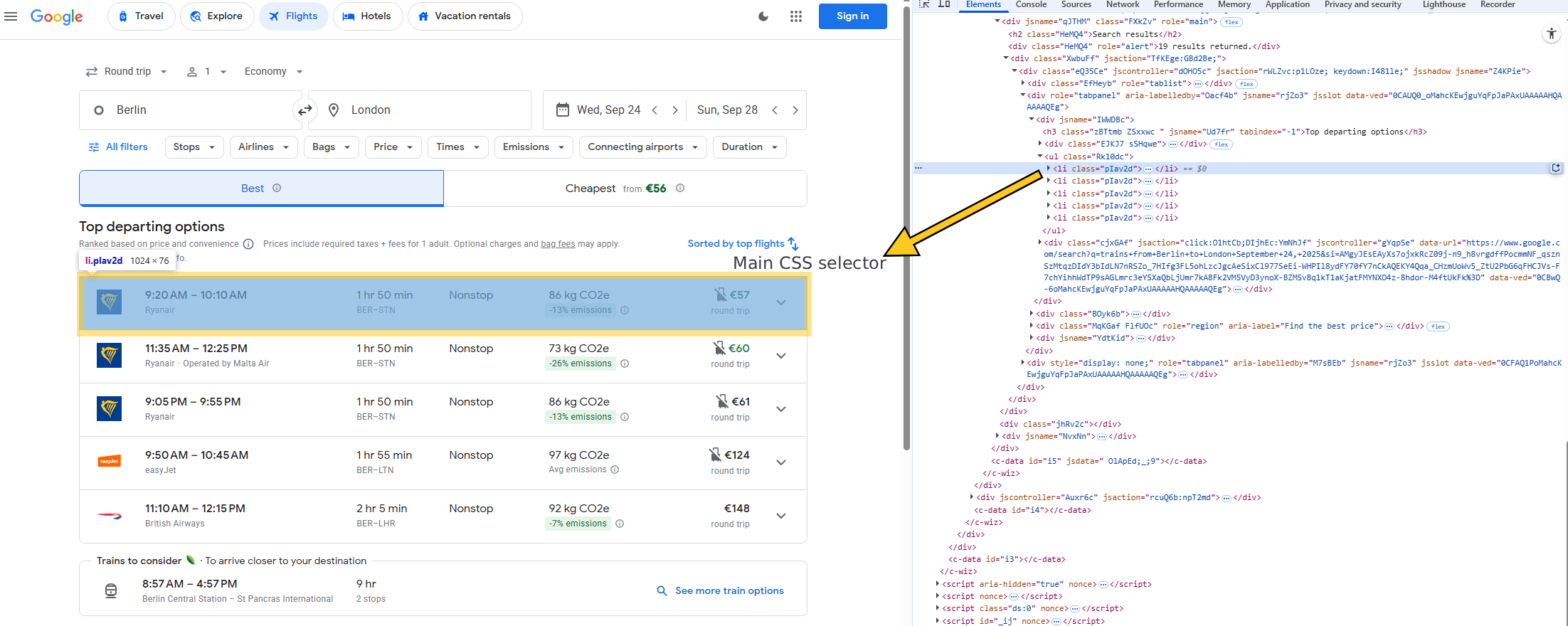Open the Emissions filter dropdown

pyautogui.click(x=534, y=147)
